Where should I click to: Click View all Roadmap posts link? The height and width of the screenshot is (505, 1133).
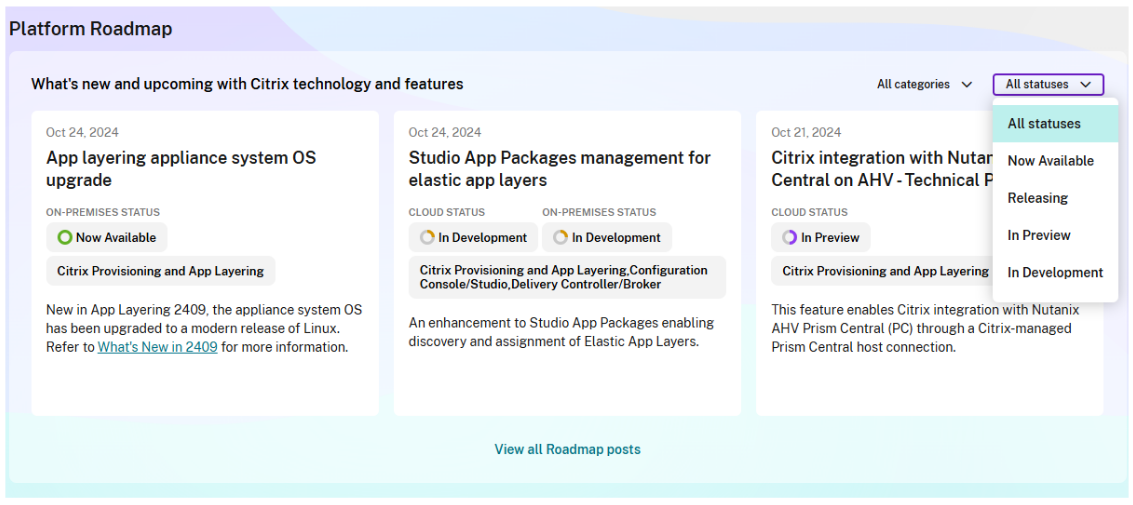pos(567,449)
